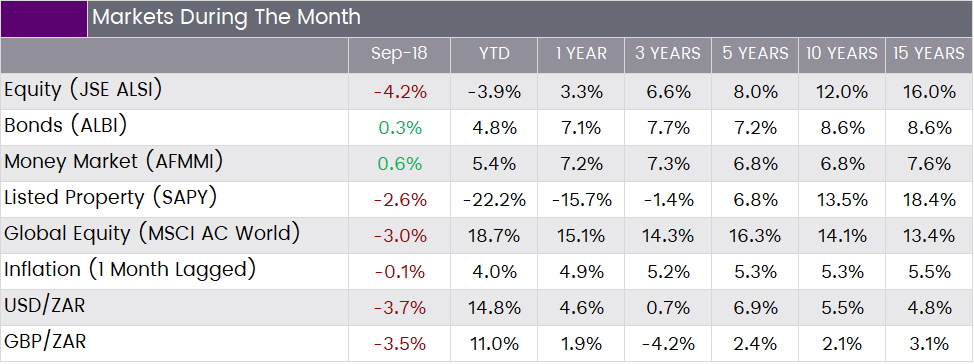The image size is (974, 364).
Task: Click the purple square beside the title
Action: 43,19
